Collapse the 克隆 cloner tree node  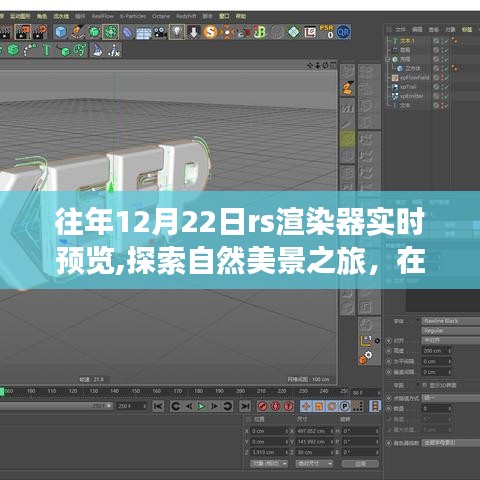[388, 59]
